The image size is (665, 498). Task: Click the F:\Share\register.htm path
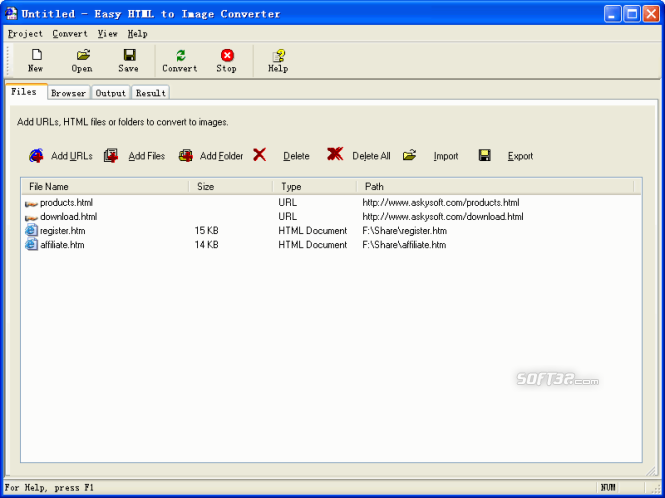click(x=405, y=231)
